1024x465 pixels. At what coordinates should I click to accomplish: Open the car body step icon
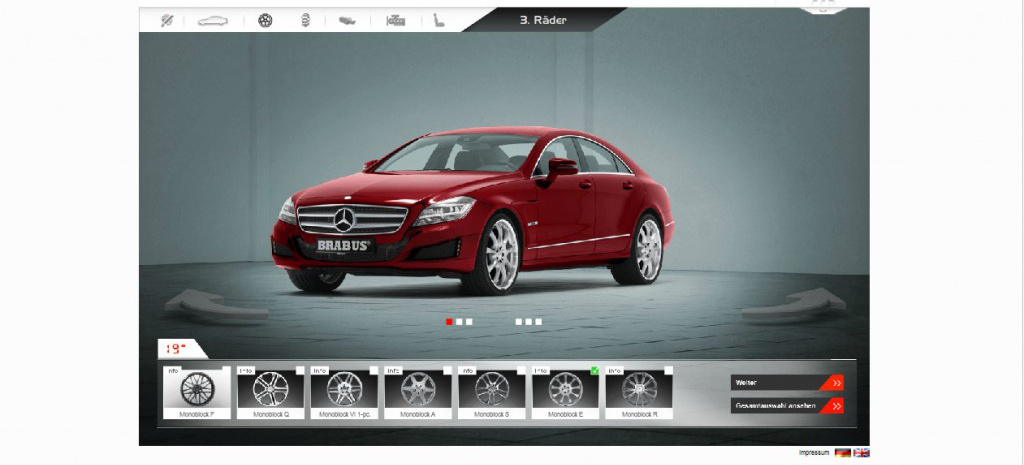[x=213, y=21]
